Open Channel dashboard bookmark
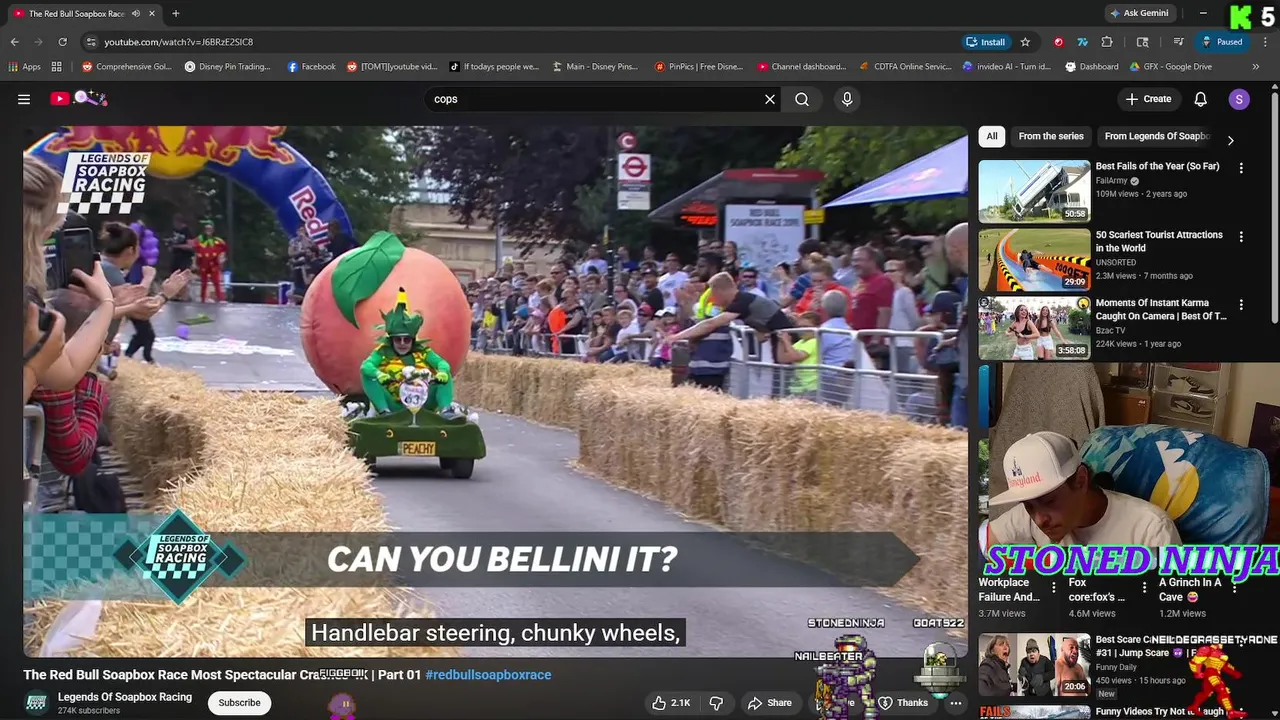1280x720 pixels. pos(802,67)
